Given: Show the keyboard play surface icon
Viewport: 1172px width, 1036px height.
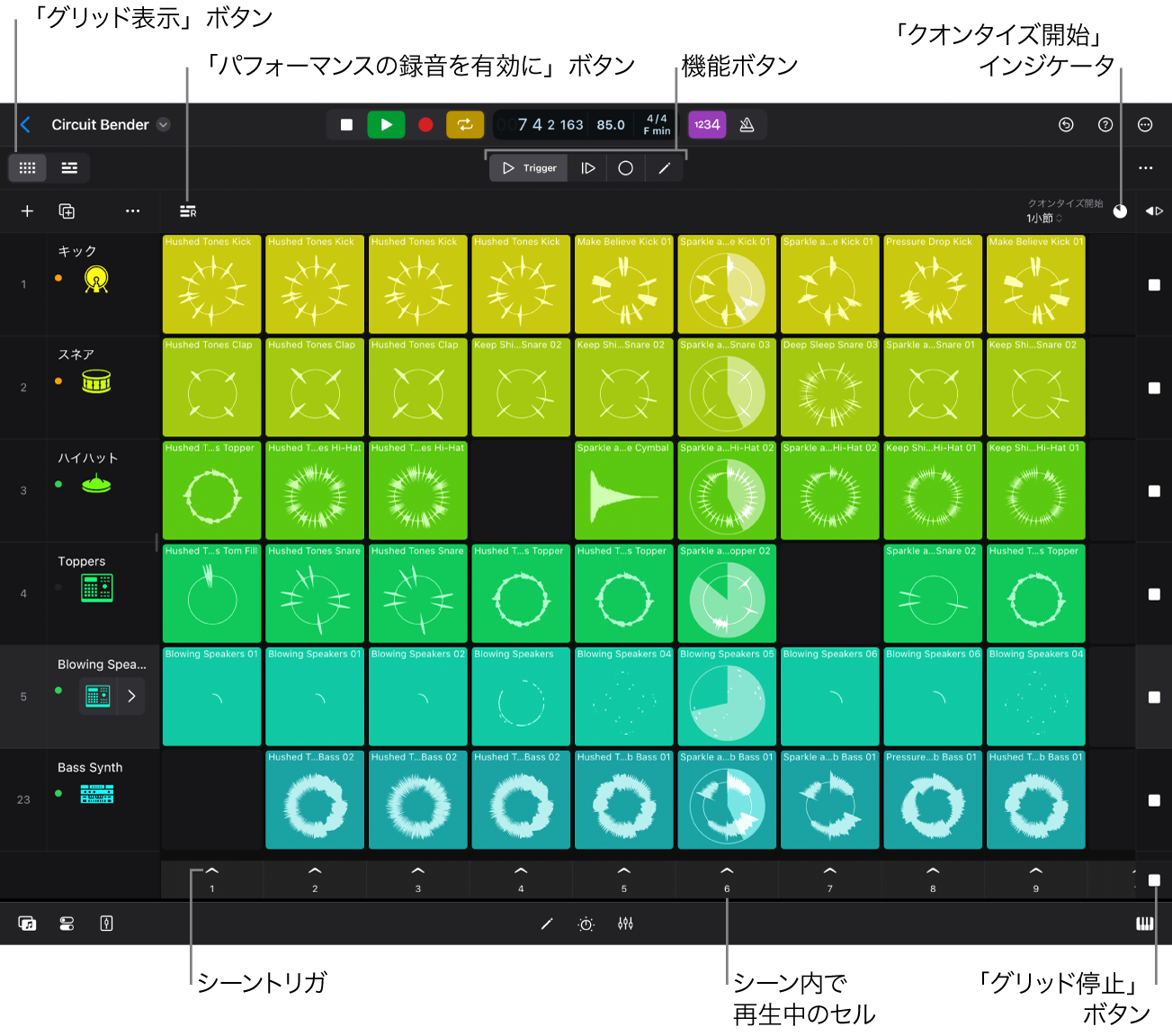Looking at the screenshot, I should [1145, 924].
